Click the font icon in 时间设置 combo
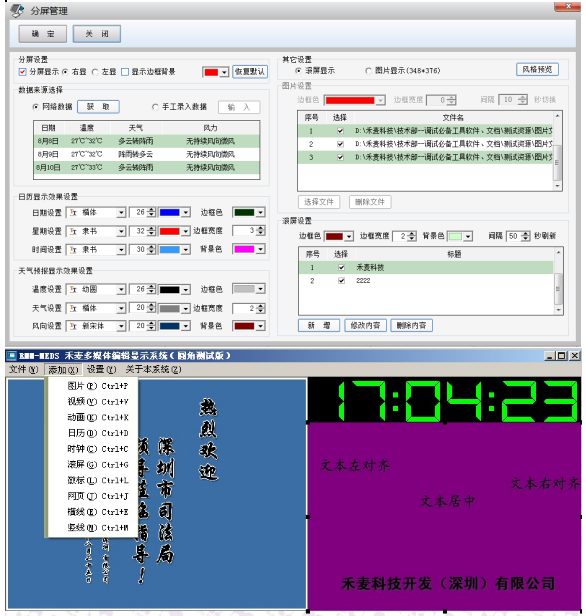The image size is (586, 616). click(73, 249)
